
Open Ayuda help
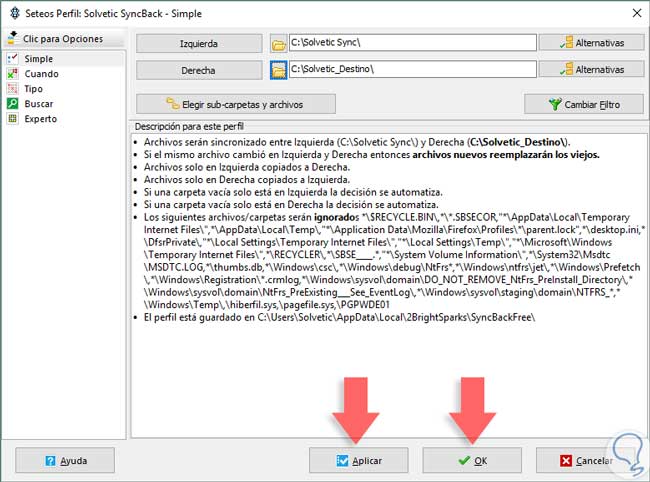click(65, 460)
